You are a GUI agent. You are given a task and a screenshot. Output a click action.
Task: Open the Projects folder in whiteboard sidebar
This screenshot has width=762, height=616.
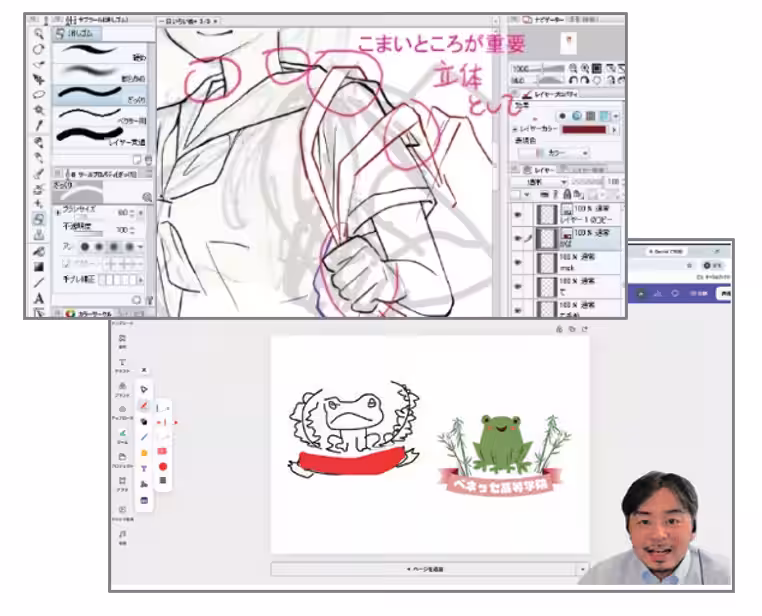[x=122, y=460]
